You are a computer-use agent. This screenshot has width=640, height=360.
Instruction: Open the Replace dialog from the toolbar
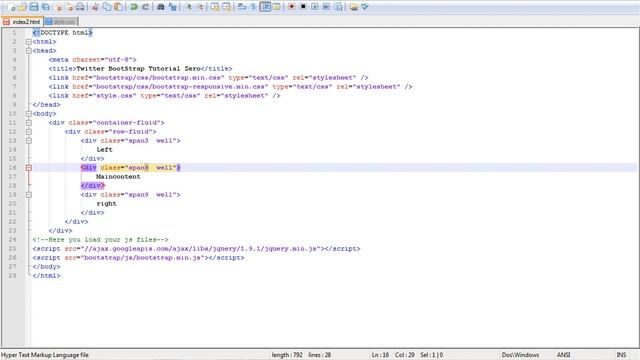click(x=172, y=7)
